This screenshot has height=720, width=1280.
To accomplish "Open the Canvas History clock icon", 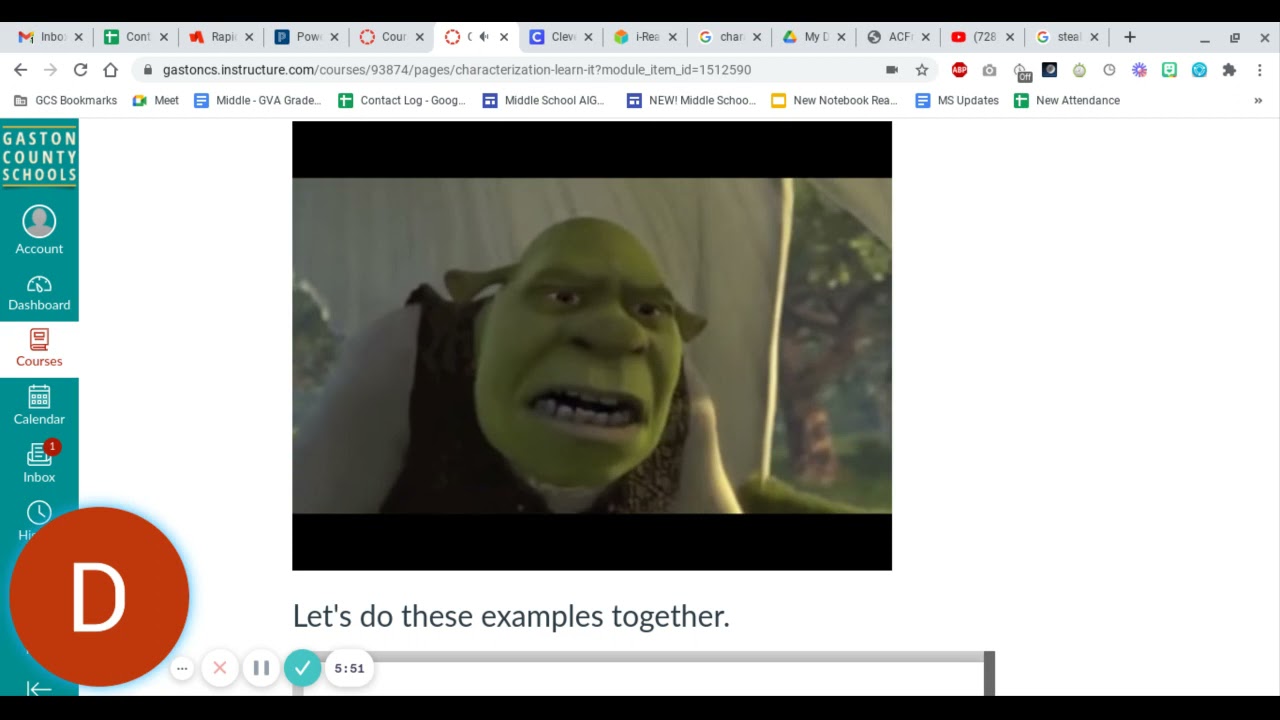I will pyautogui.click(x=39, y=513).
